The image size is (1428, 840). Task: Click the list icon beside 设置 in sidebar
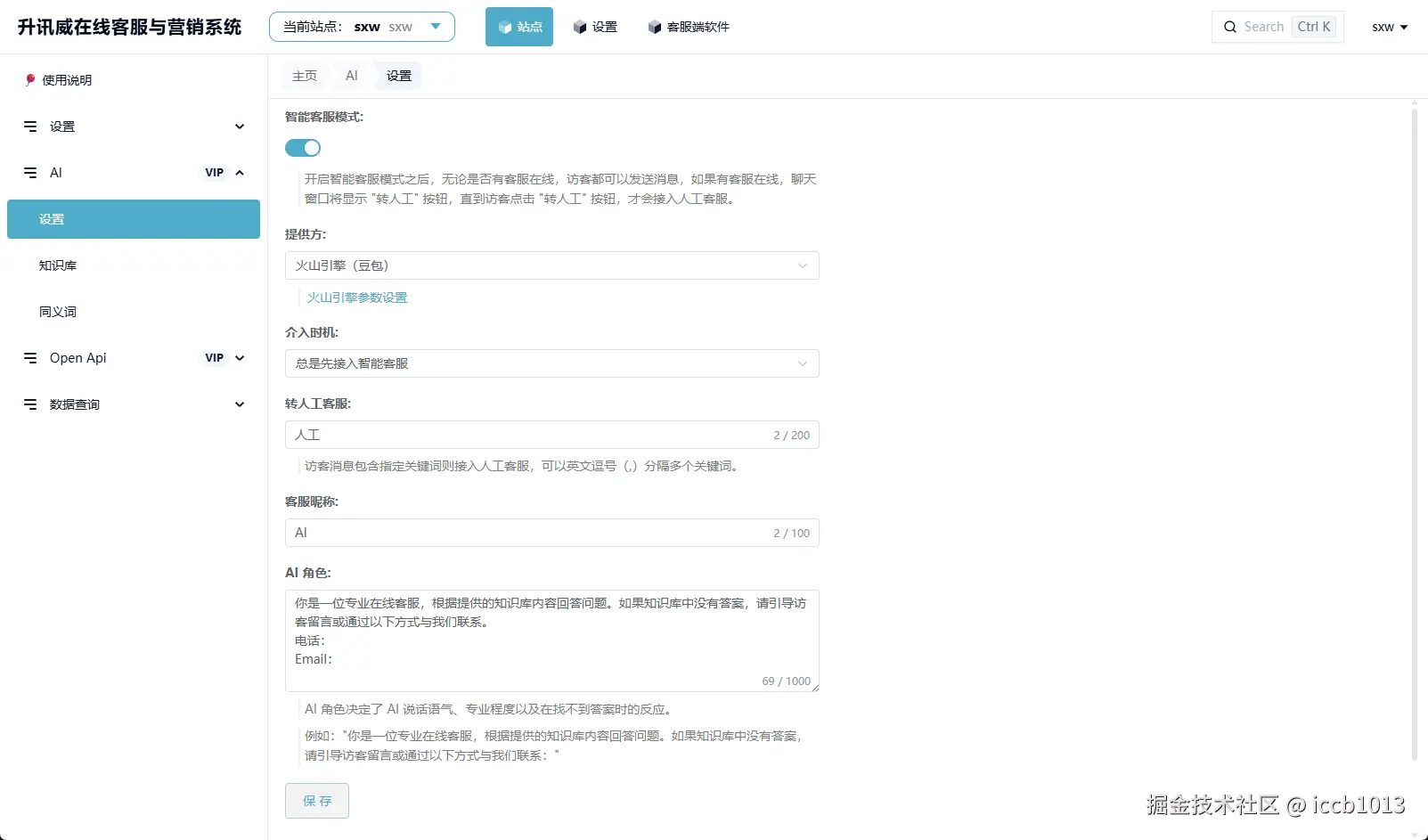[x=30, y=126]
